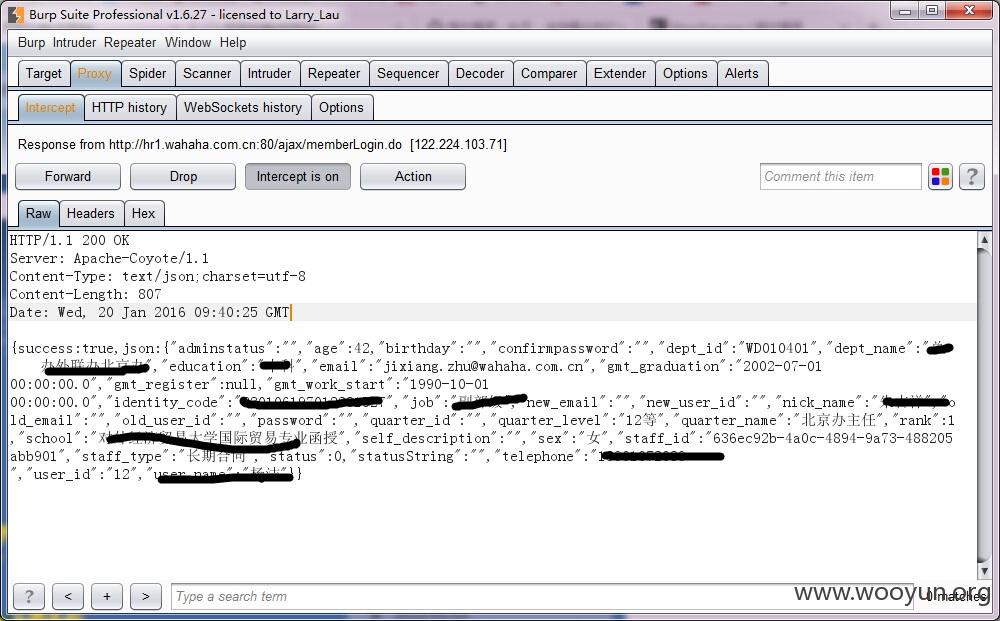Switch to the Headers view tab
1000x621 pixels.
coord(91,214)
